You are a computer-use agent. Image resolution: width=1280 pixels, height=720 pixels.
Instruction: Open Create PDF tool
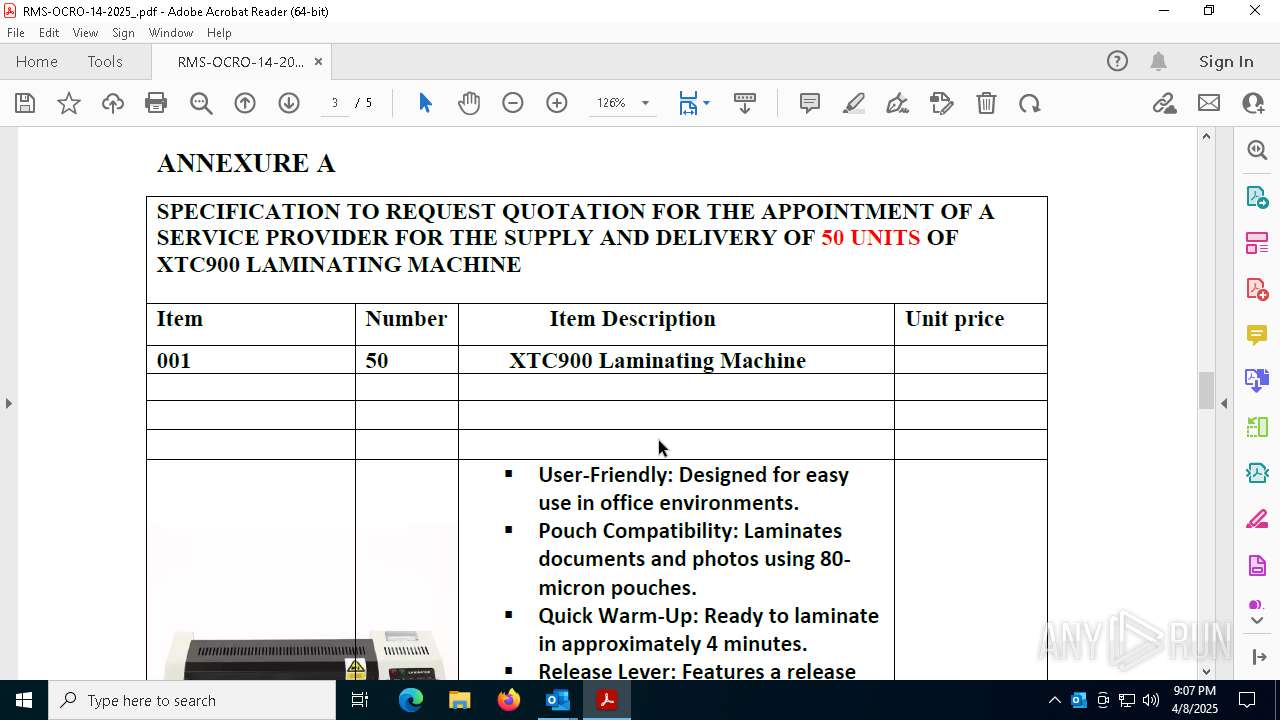click(1257, 289)
